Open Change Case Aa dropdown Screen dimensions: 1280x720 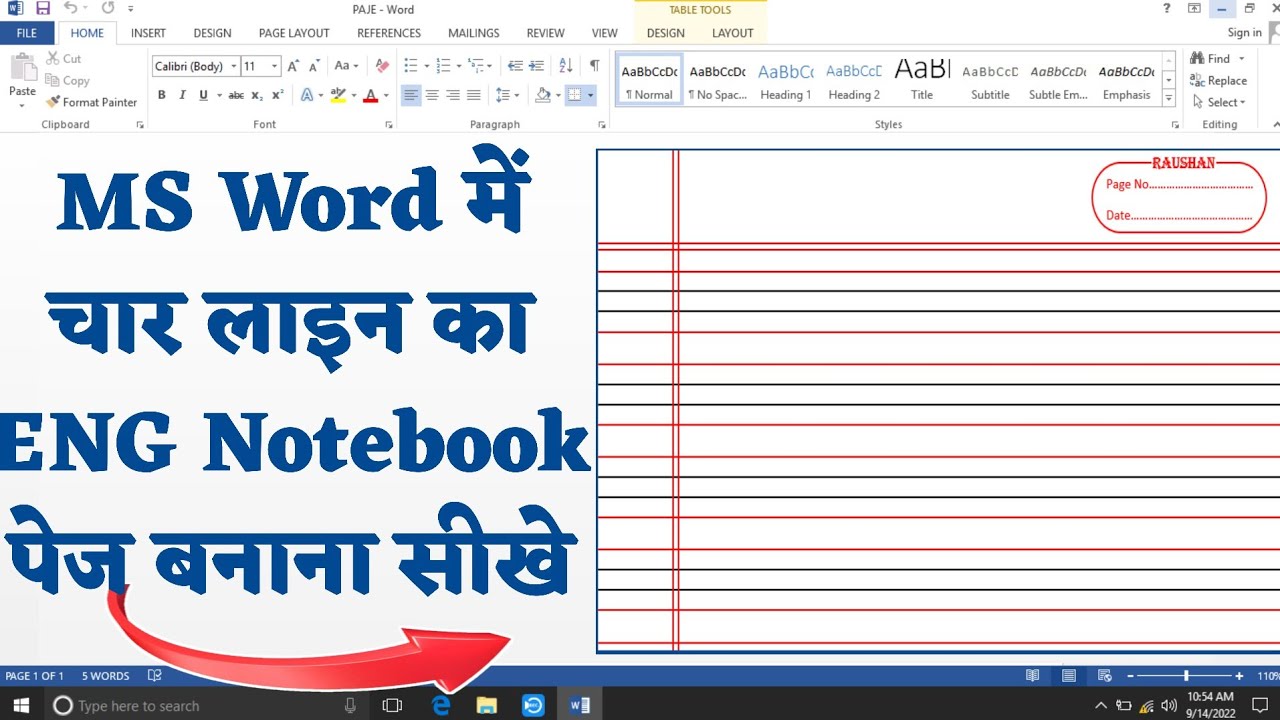pos(347,66)
